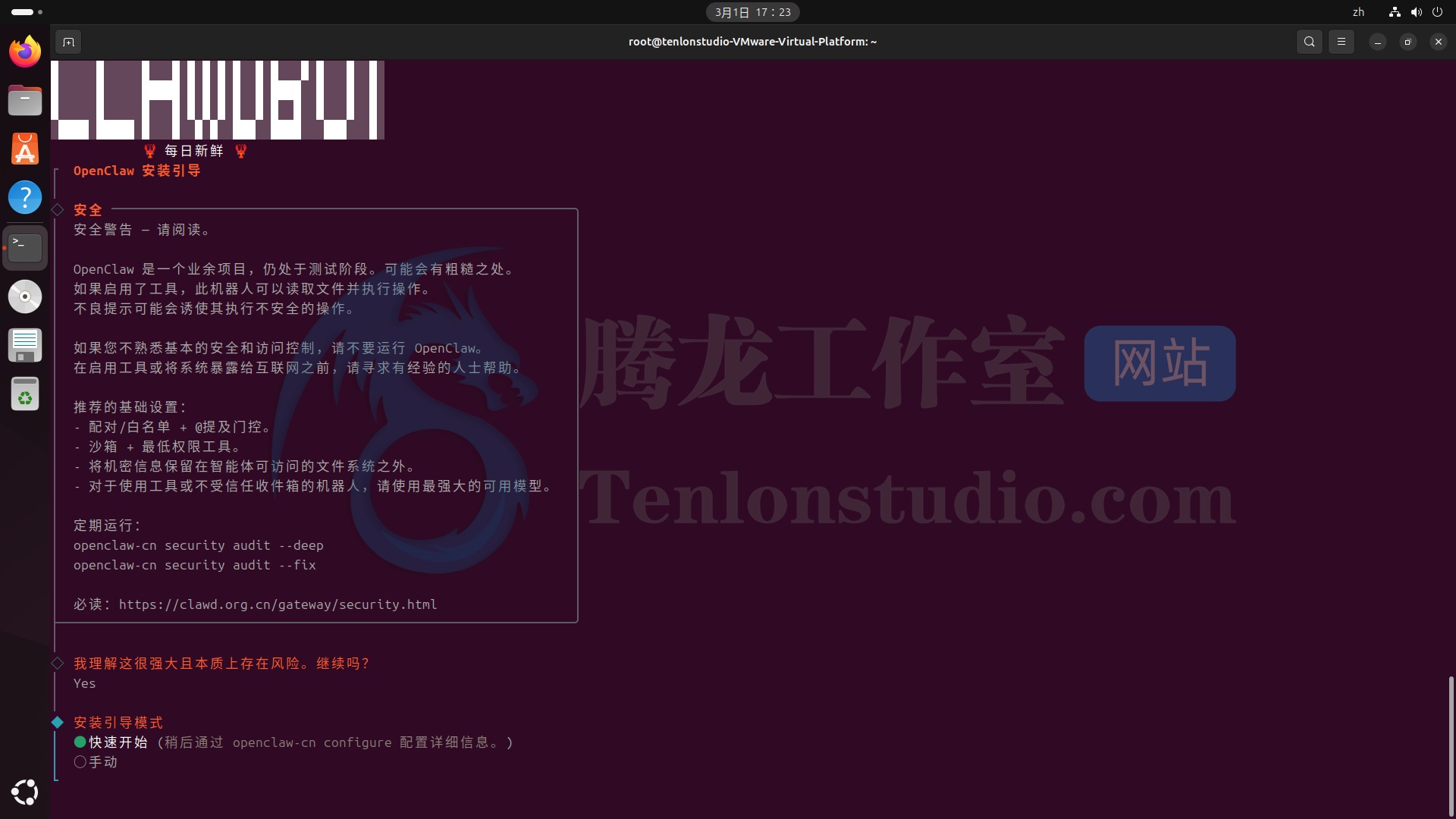1456x819 pixels.
Task: Open the zh input language dropdown
Action: pos(1358,12)
